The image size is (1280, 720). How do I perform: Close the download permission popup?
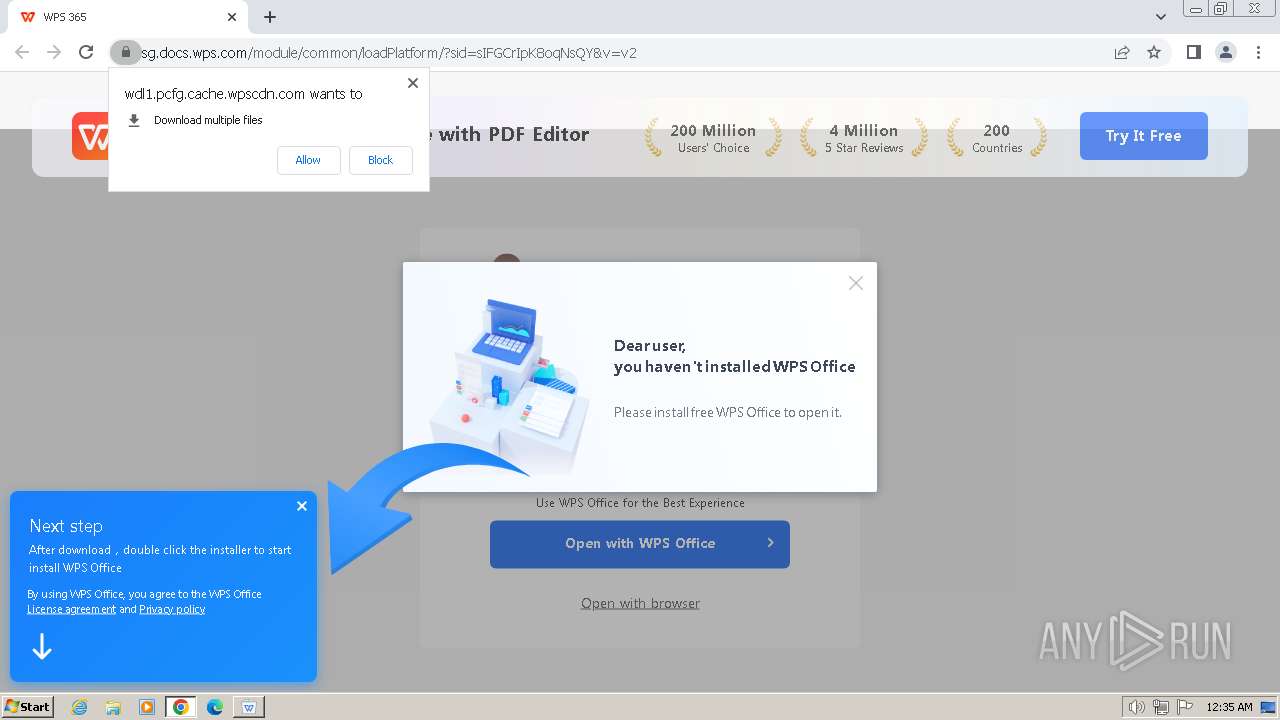coord(413,83)
